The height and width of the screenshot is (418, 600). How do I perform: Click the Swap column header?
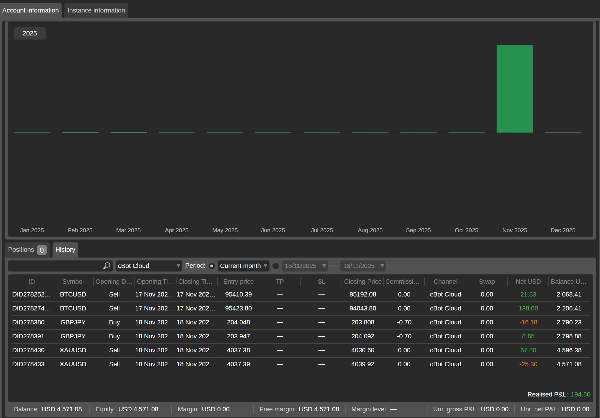pos(486,282)
